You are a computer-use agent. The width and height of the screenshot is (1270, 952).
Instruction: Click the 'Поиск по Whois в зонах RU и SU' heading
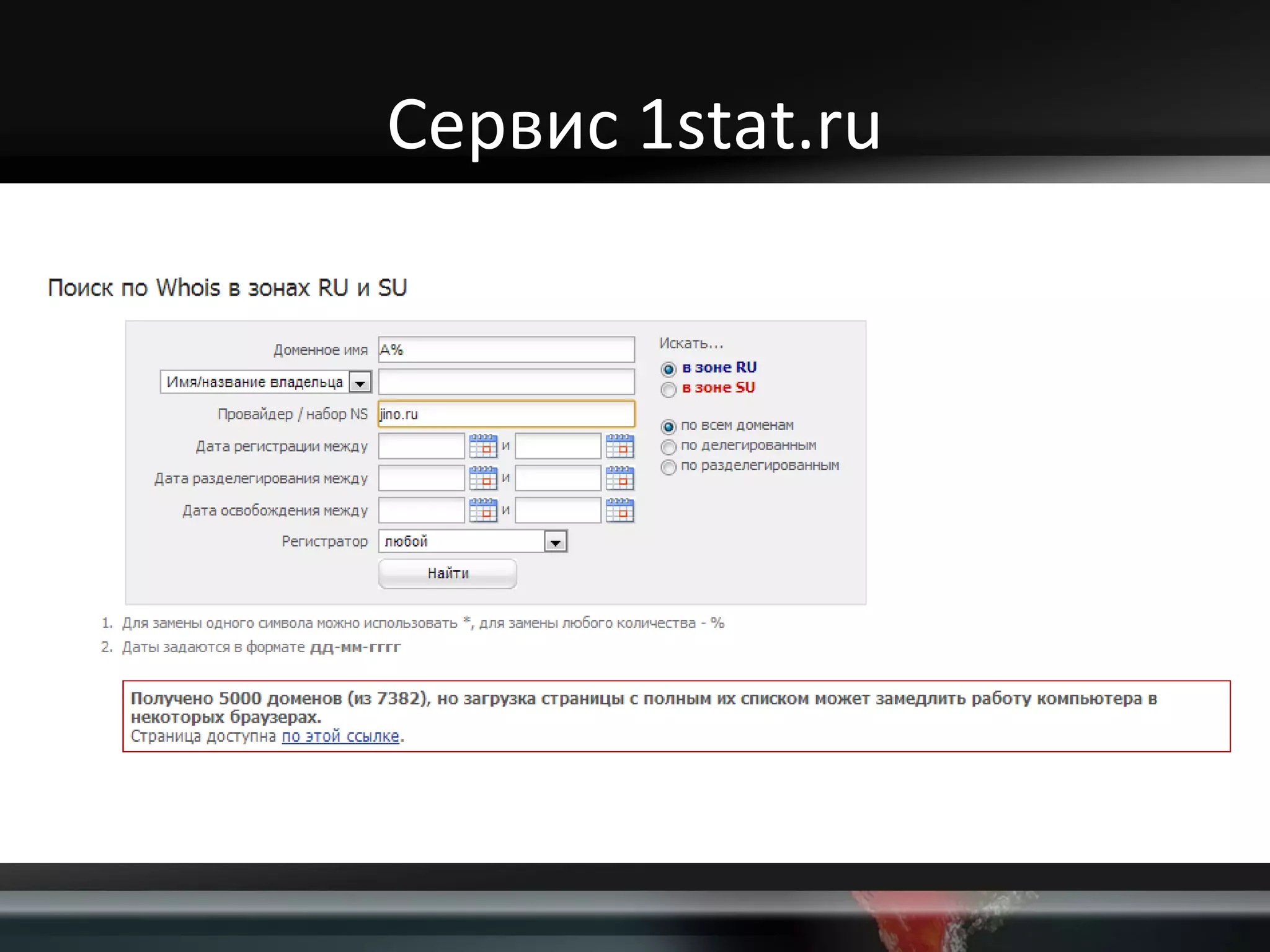tap(227, 288)
